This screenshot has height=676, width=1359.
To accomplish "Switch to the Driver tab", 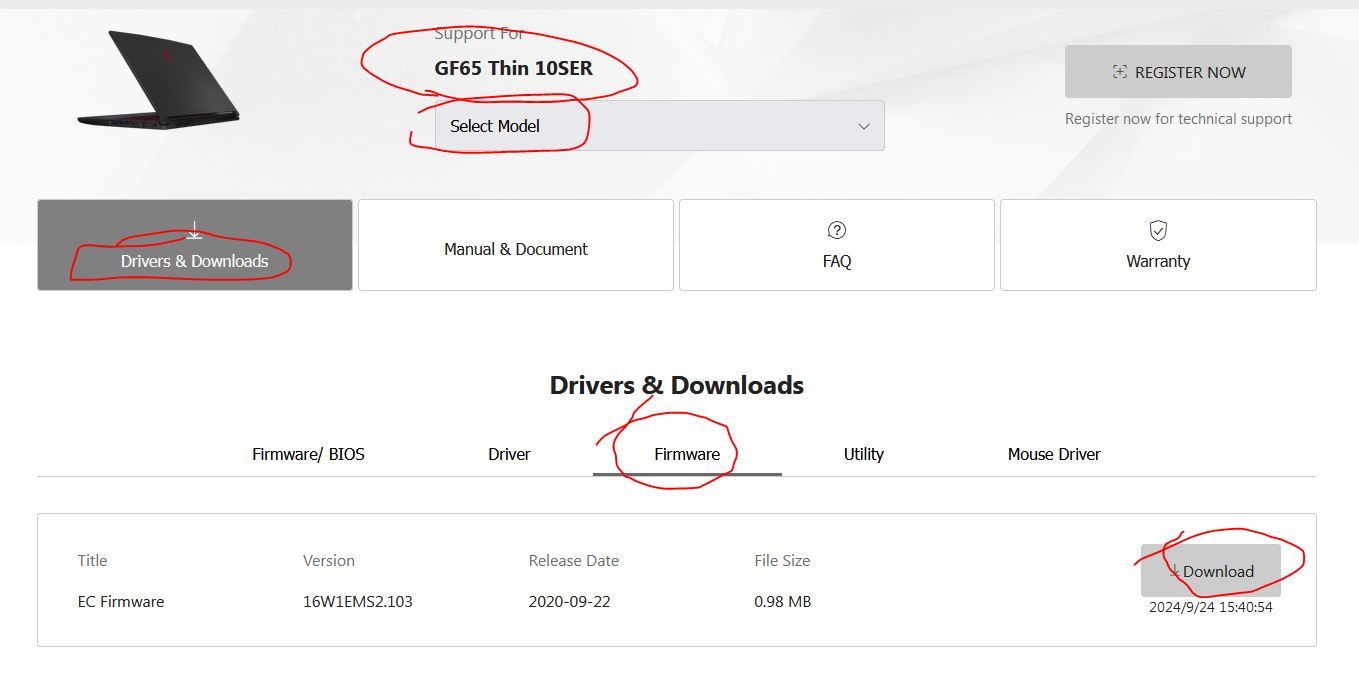I will coord(509,454).
